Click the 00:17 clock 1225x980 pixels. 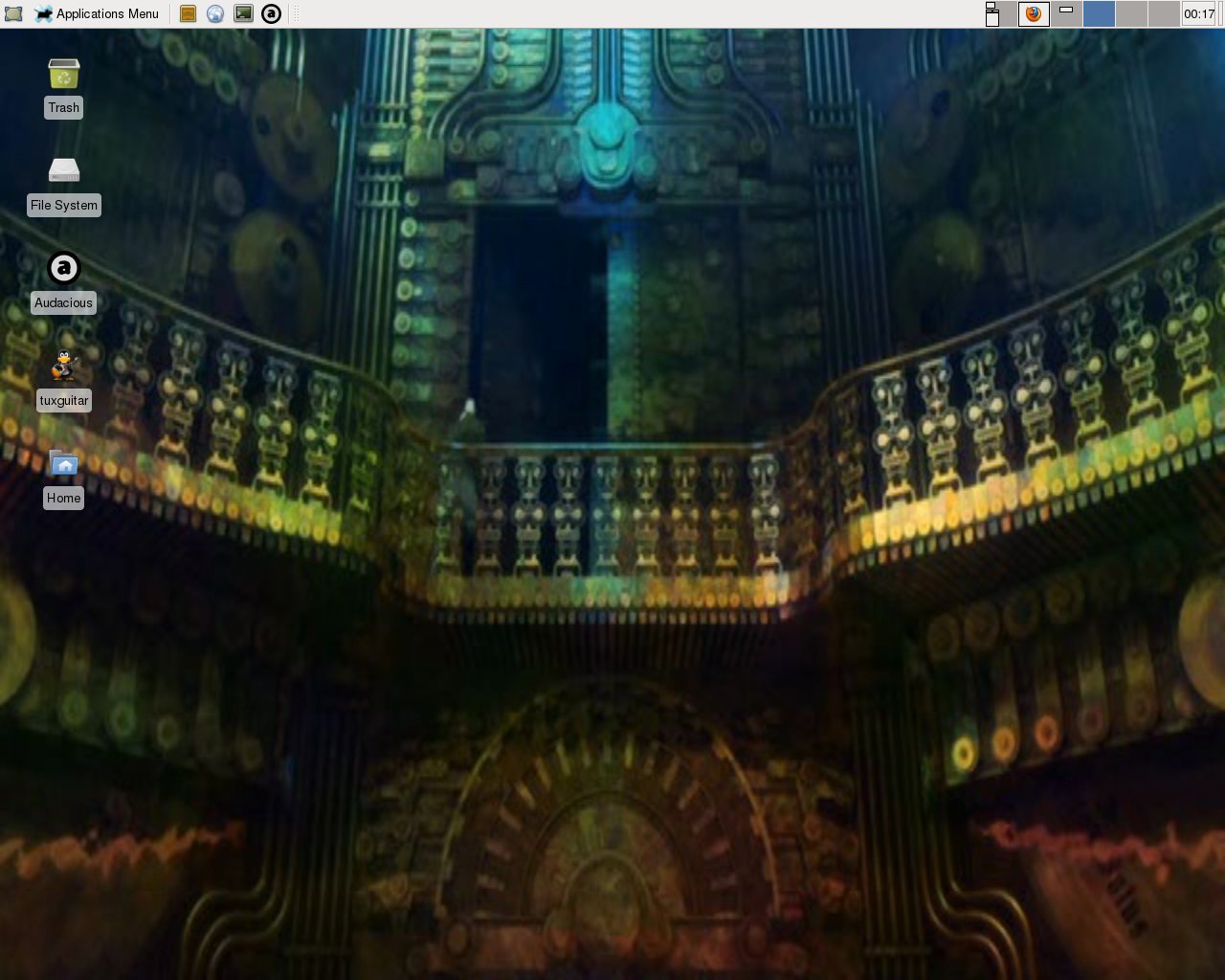coord(1198,13)
